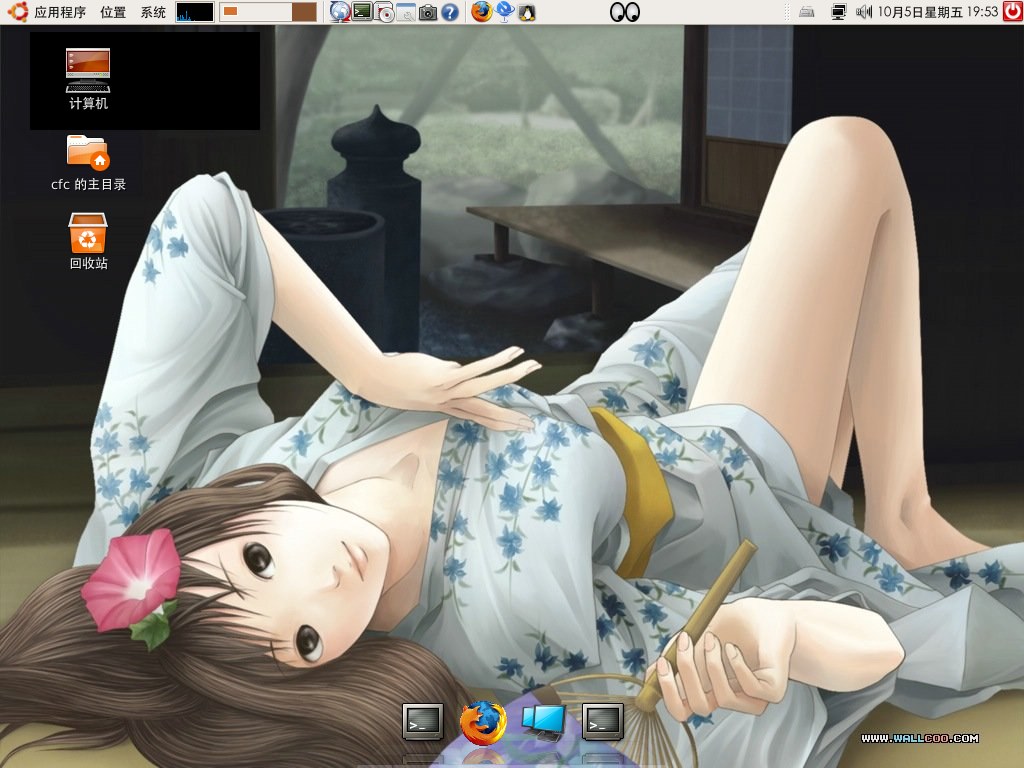Click the googly eyes applet
The height and width of the screenshot is (768, 1024).
pyautogui.click(x=624, y=12)
